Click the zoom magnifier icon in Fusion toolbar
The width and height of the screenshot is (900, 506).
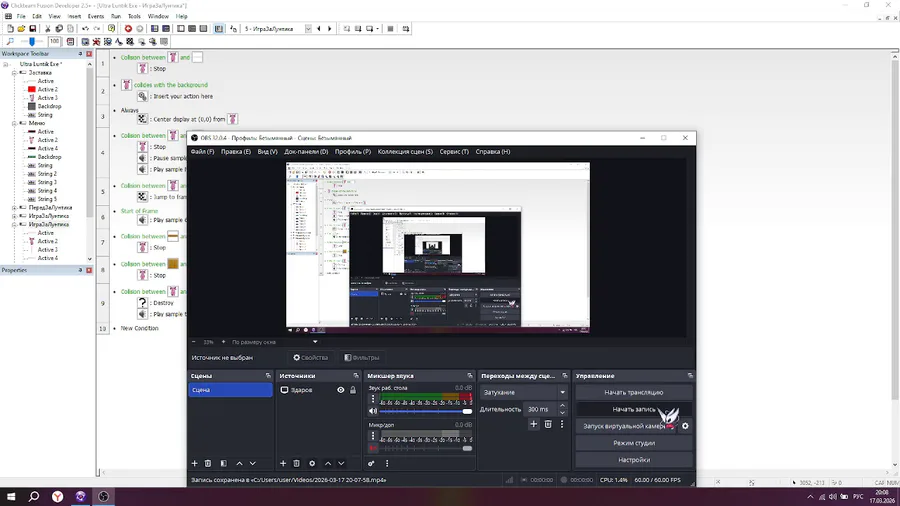click(10, 41)
